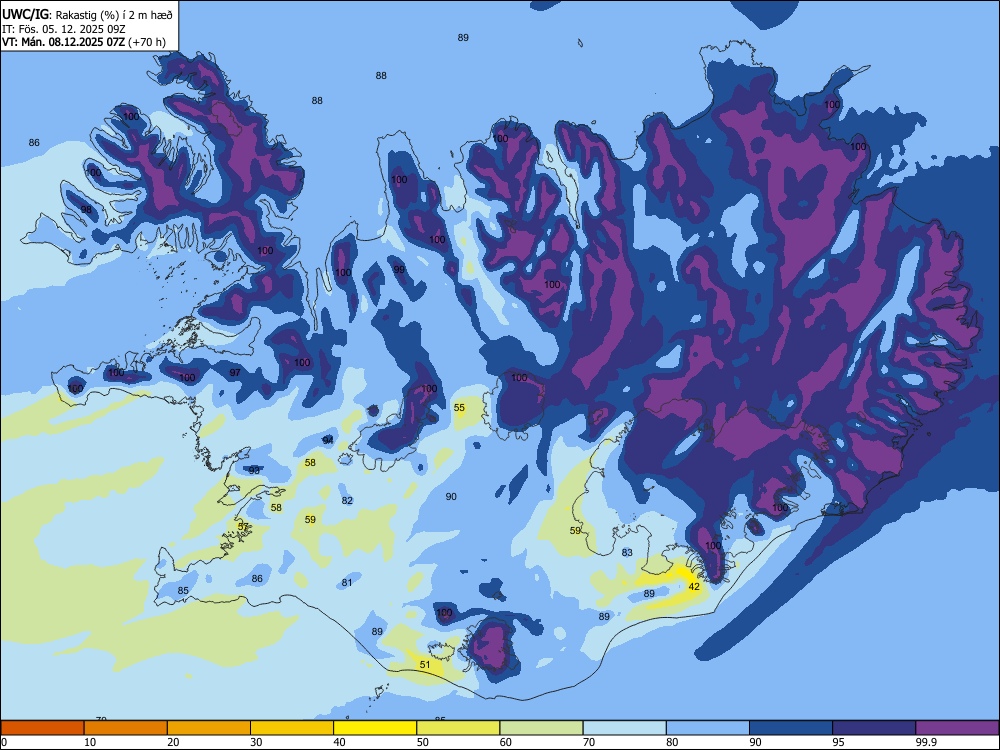Image resolution: width=1000 pixels, height=750 pixels.
Task: Click the 'VT: Mán. 08.12.2025 07Z (+70 h)' line
Action: tap(84, 42)
